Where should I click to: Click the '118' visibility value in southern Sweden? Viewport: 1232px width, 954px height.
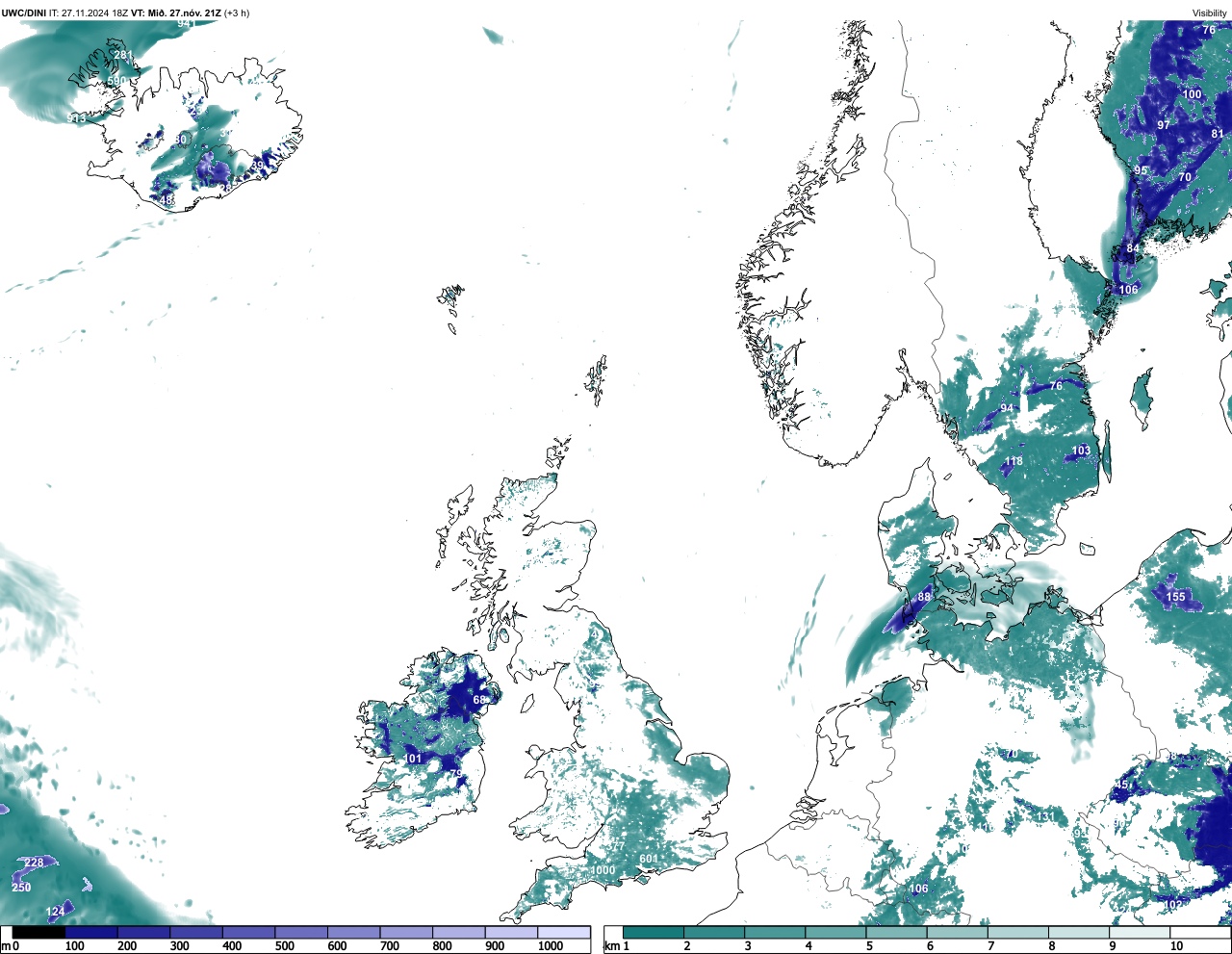coord(1014,461)
